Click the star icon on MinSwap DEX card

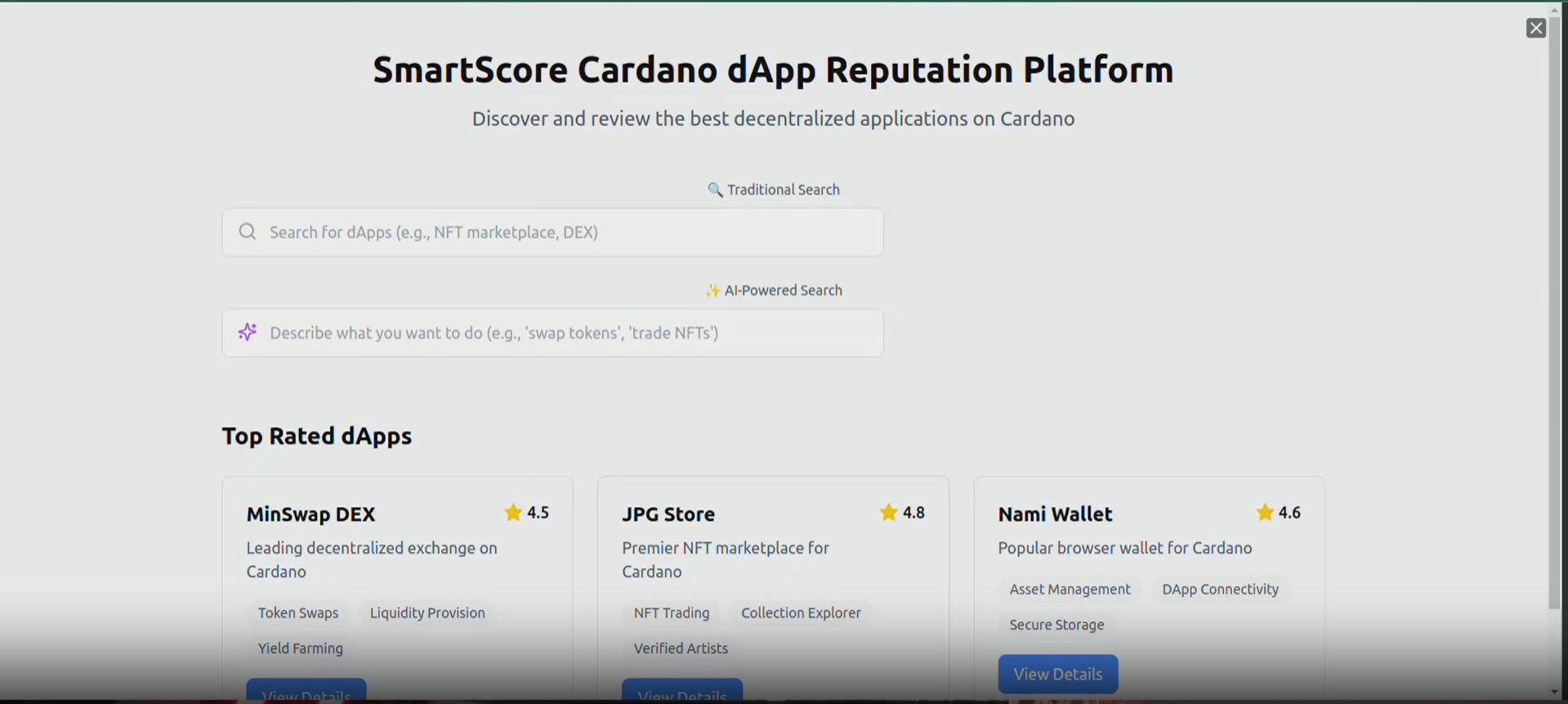pos(513,513)
